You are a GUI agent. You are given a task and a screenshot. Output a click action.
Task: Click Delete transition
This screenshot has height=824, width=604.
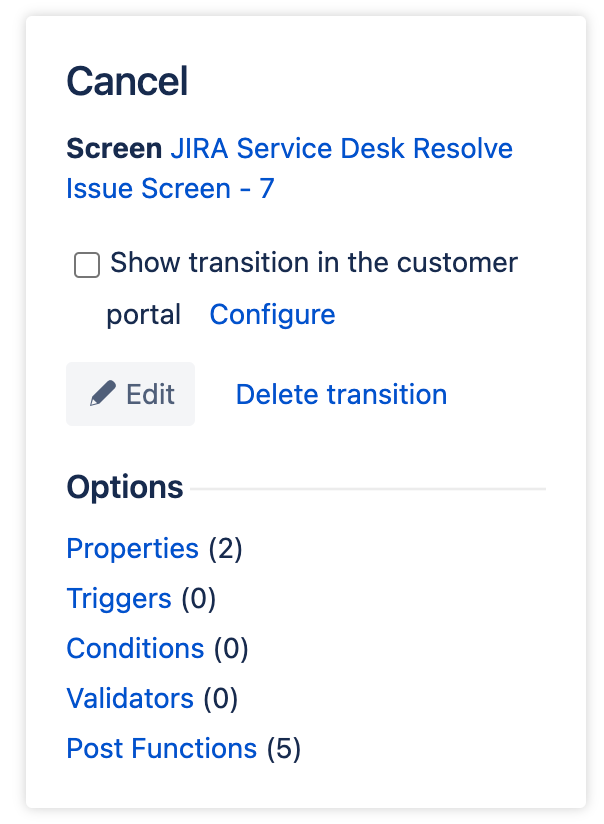340,394
